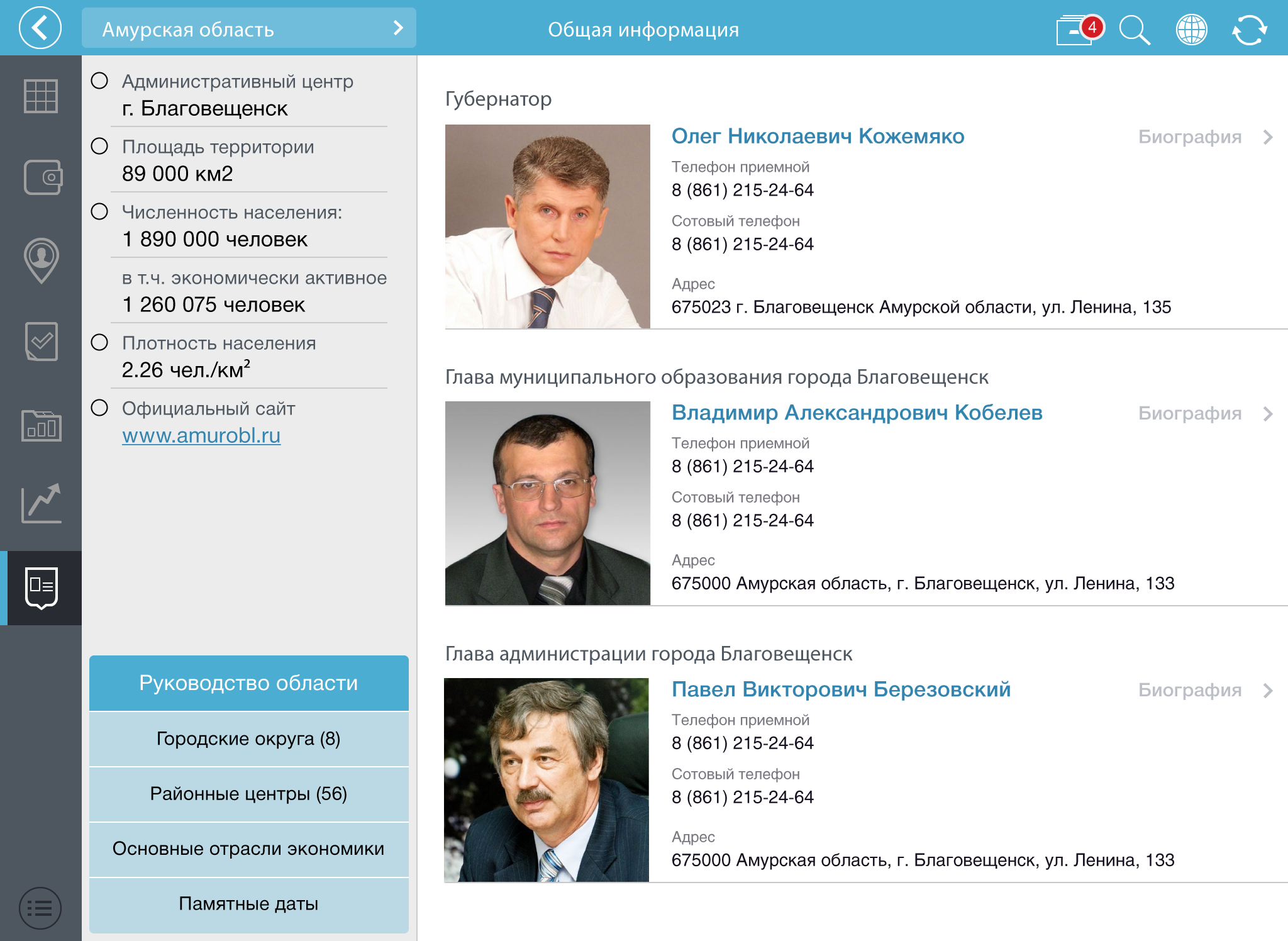1288x941 pixels.
Task: Open Павел Викторович Березовский profile name
Action: [x=841, y=689]
